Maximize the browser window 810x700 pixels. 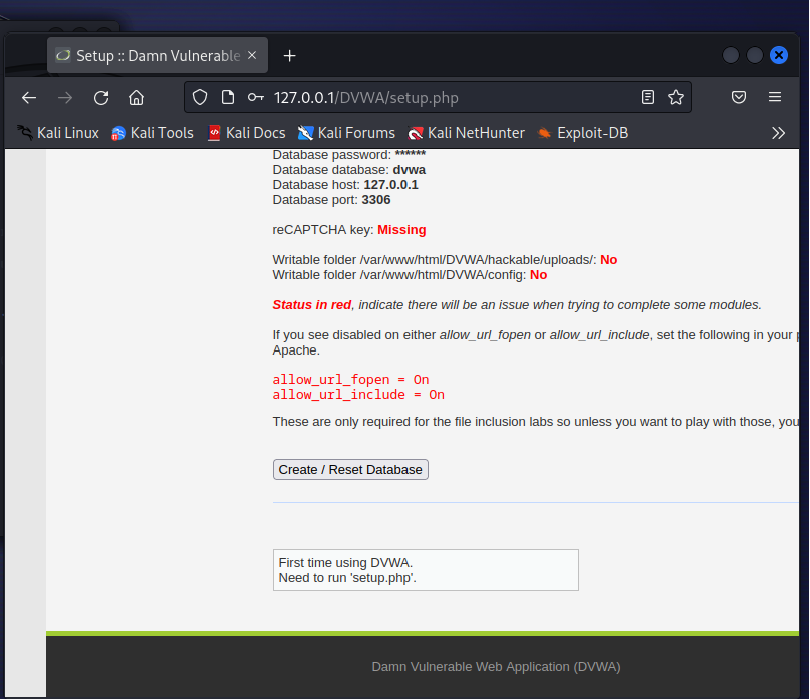(755, 55)
